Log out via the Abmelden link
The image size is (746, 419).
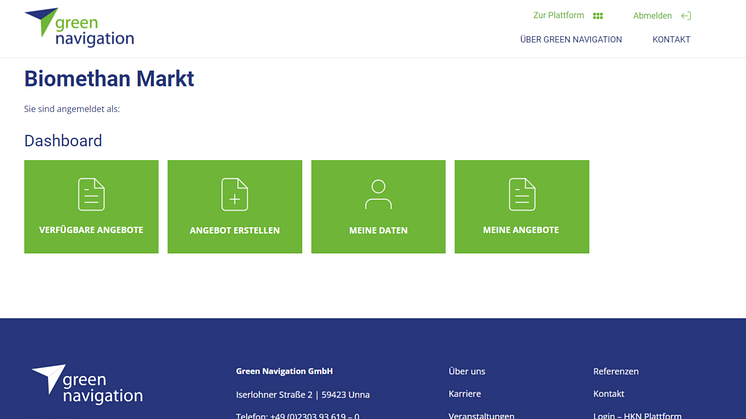652,16
